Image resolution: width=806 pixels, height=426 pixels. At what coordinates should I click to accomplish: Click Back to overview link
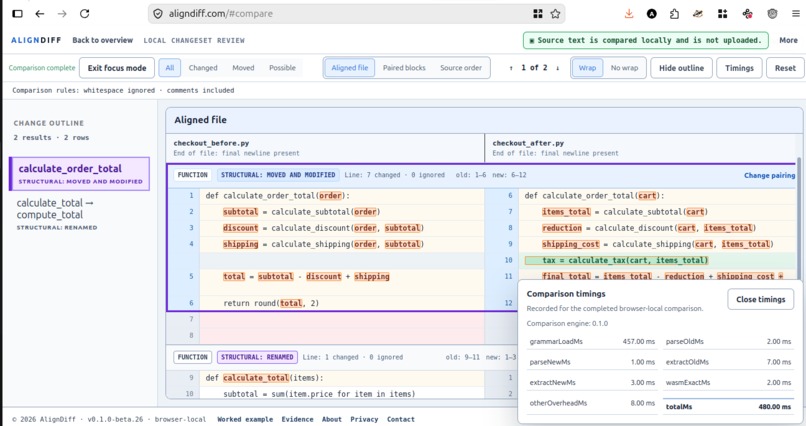point(102,40)
